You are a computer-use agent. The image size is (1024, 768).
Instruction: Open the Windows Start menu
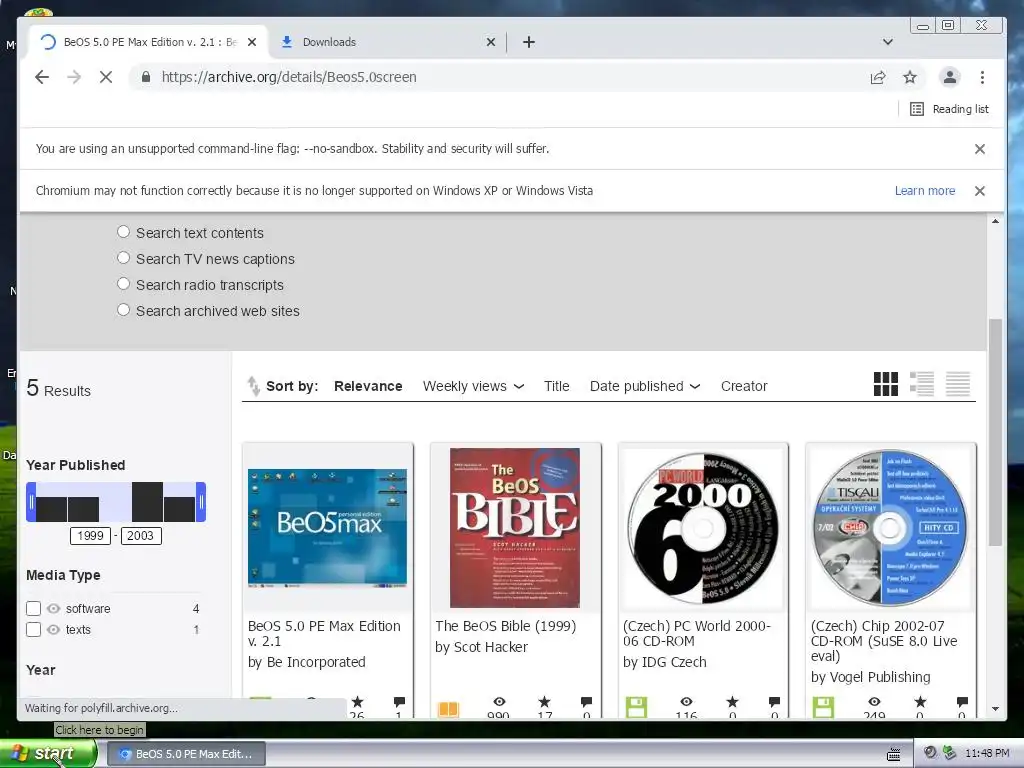[x=47, y=754]
